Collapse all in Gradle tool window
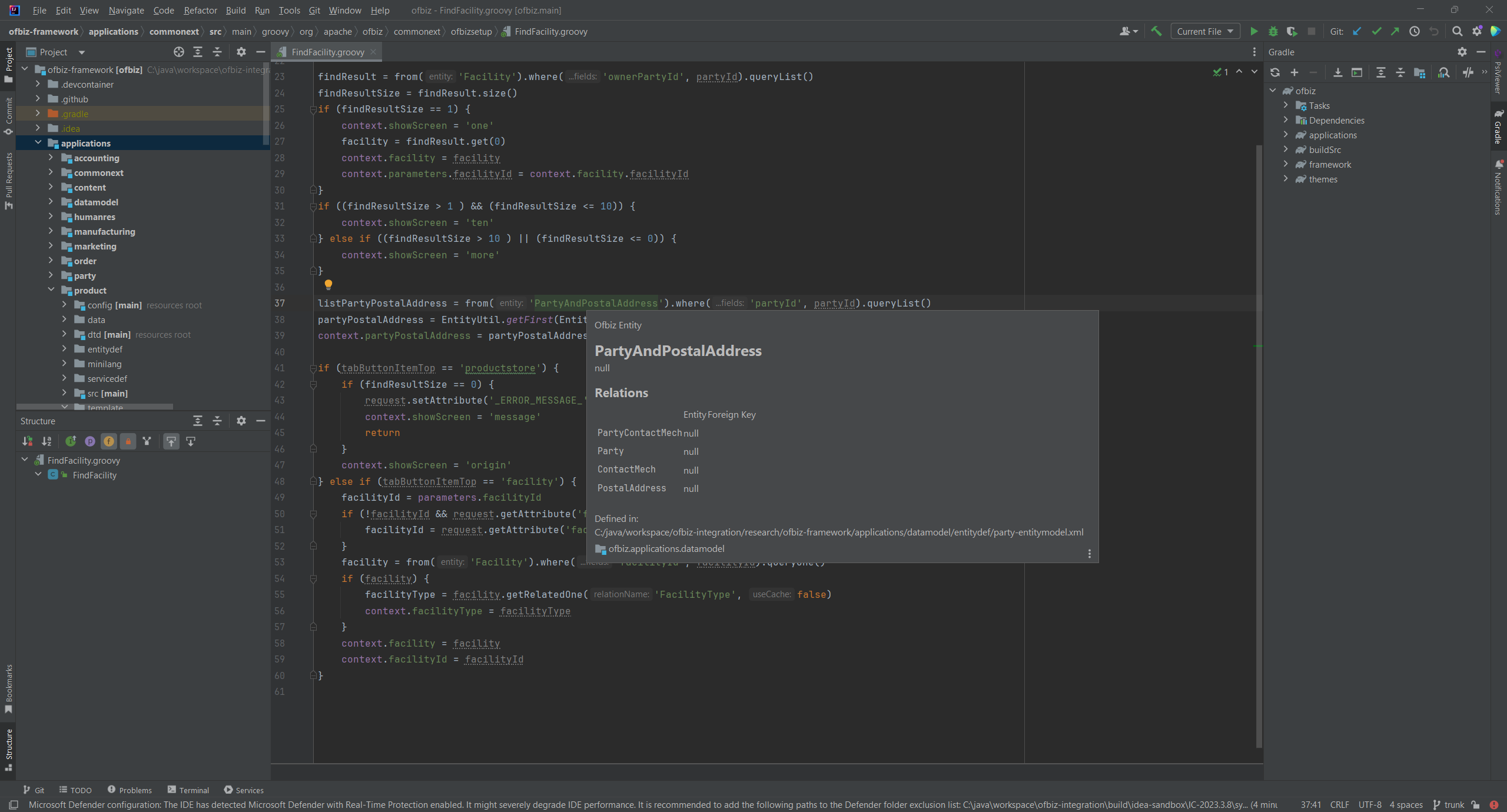Screen dimensions: 1507x812 1400,72
